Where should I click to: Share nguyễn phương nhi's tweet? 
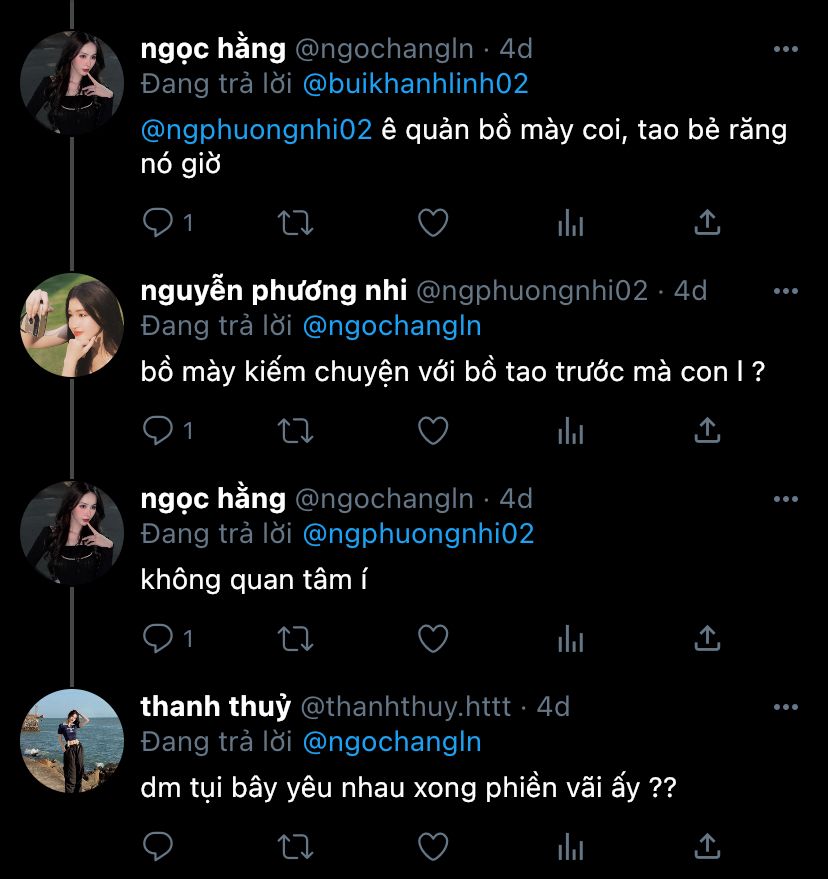pos(707,430)
